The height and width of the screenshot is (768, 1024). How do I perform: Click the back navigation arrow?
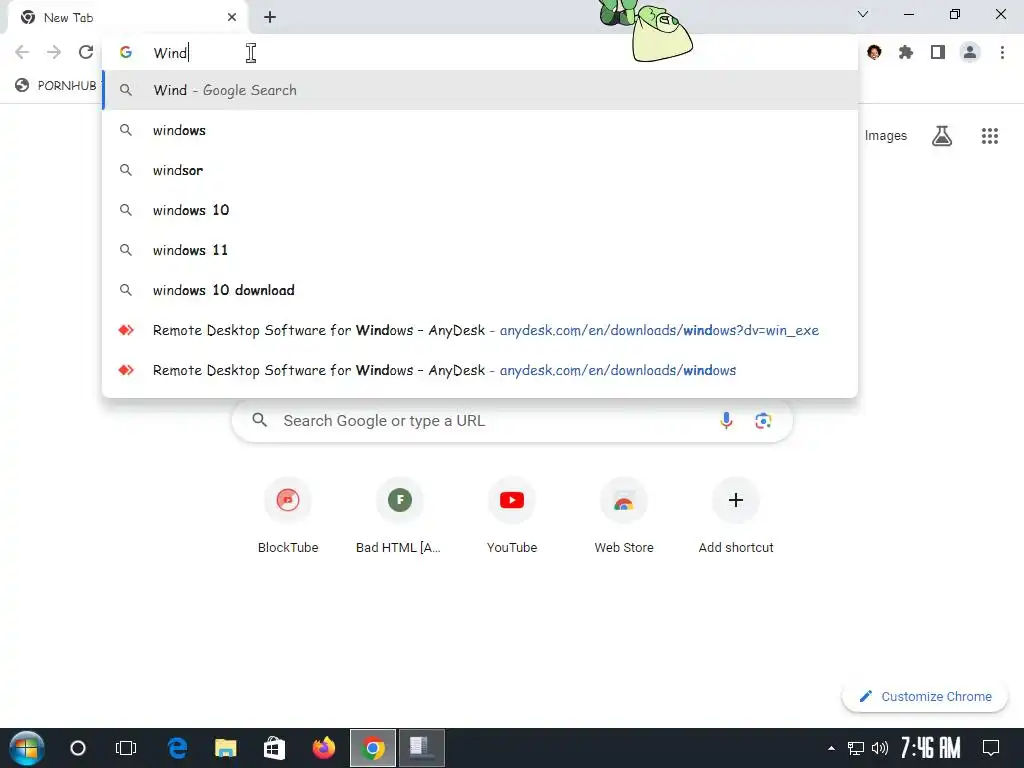click(22, 52)
